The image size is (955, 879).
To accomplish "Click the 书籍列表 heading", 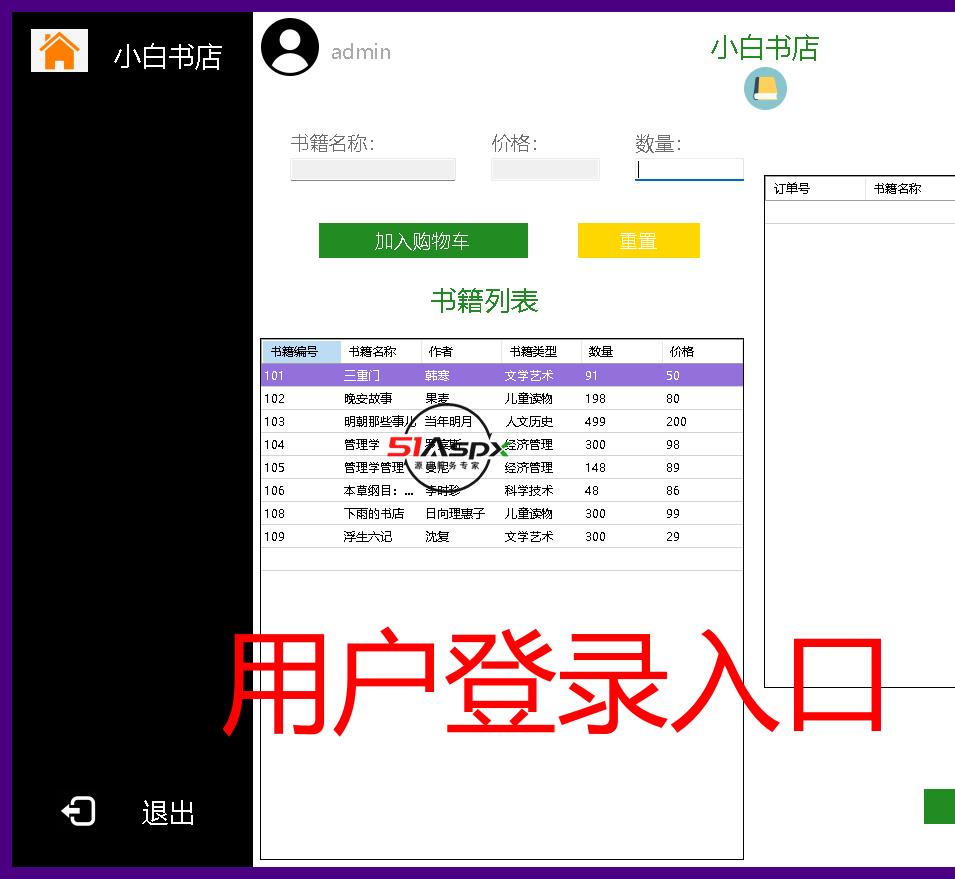I will (x=485, y=301).
